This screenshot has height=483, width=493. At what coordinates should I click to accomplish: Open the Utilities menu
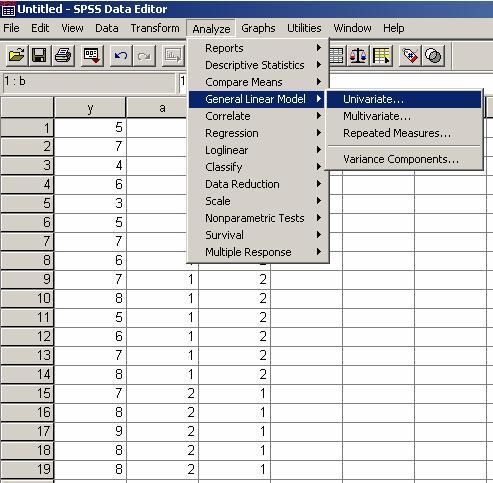click(304, 28)
